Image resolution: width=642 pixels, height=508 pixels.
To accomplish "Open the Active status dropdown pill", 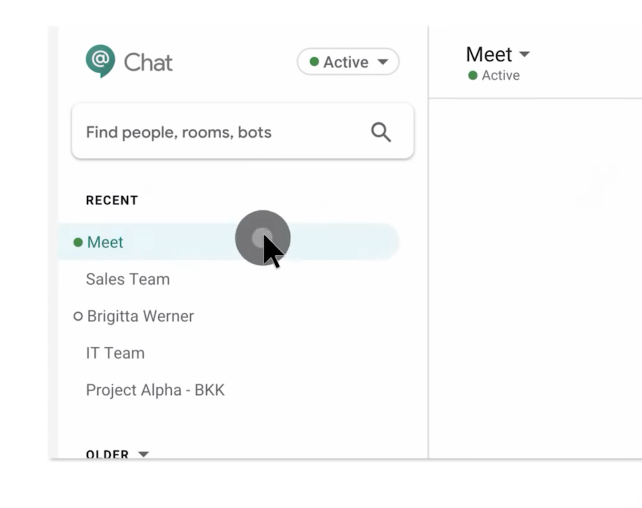I will pyautogui.click(x=348, y=62).
